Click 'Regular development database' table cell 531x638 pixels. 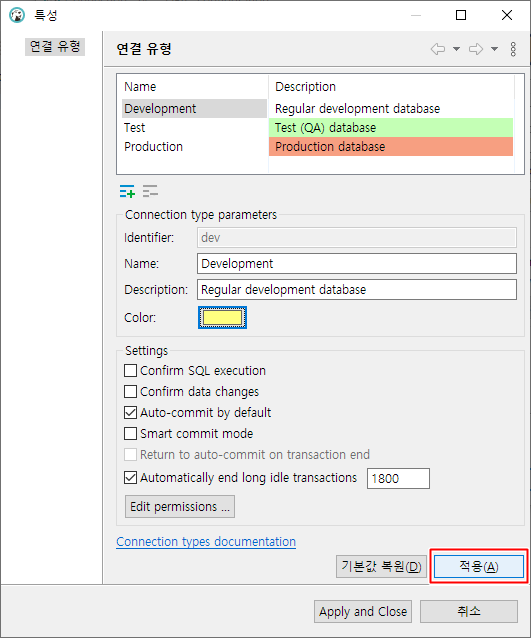point(391,109)
